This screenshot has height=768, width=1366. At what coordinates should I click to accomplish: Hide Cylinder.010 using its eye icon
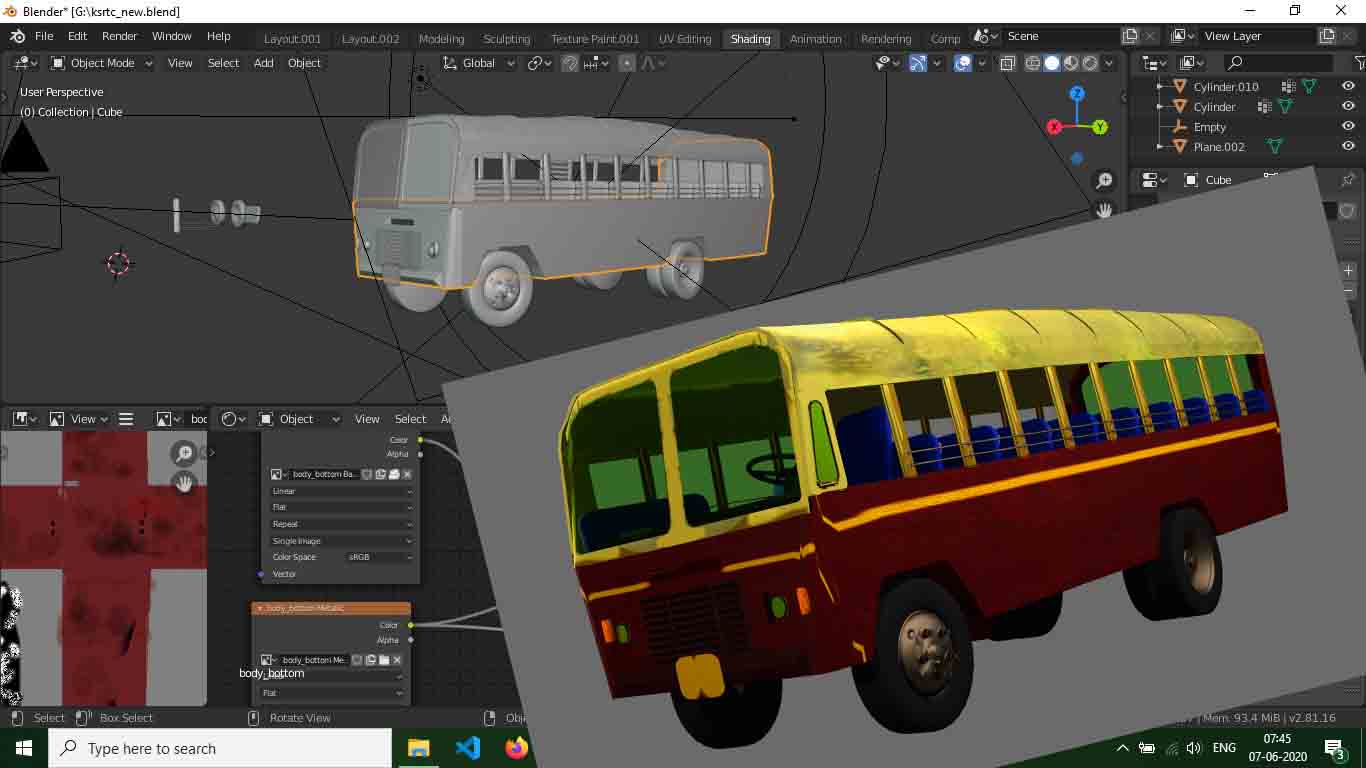pos(1348,87)
